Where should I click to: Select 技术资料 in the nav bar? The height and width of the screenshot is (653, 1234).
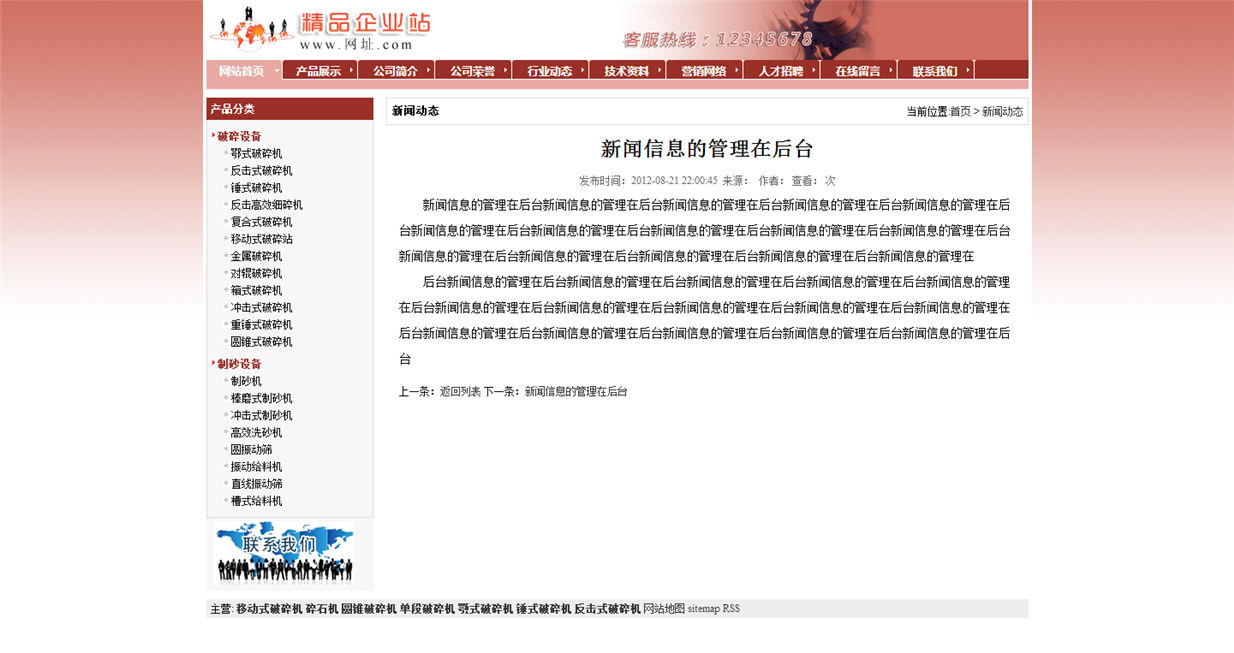pyautogui.click(x=628, y=71)
